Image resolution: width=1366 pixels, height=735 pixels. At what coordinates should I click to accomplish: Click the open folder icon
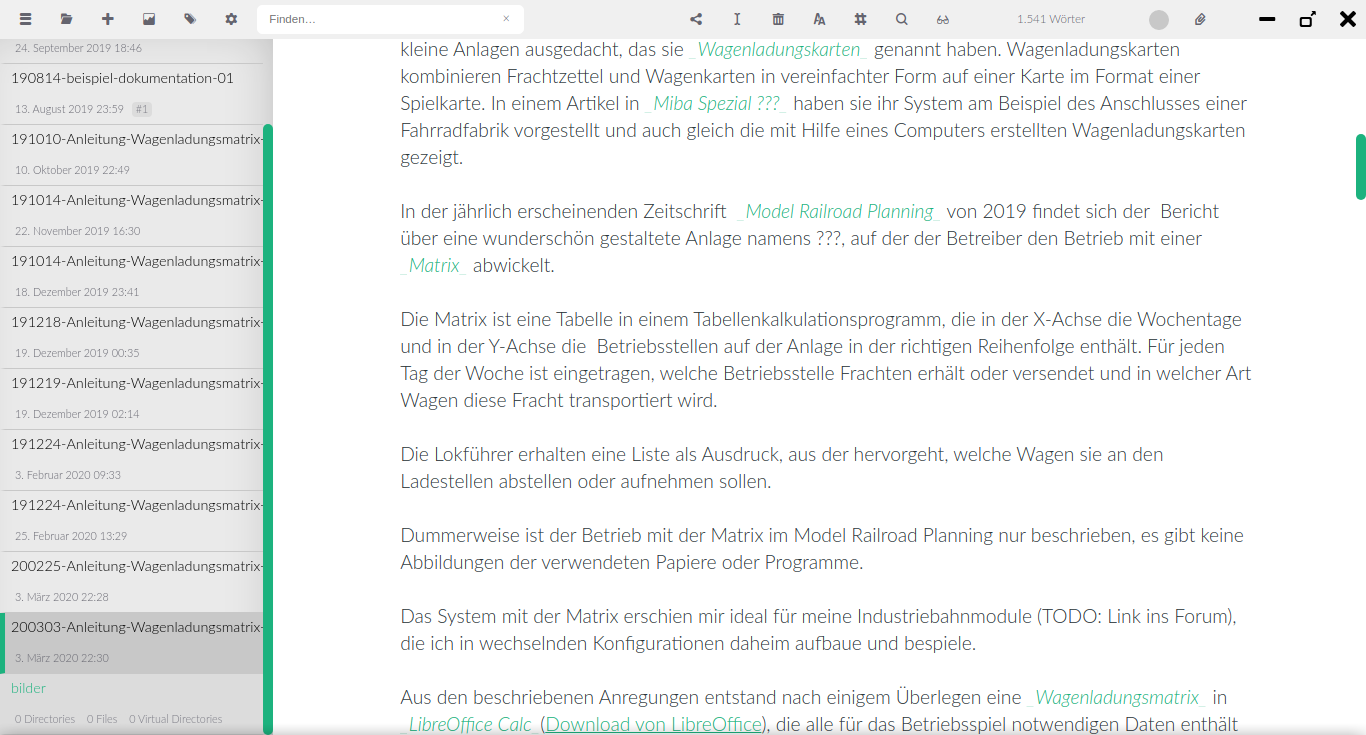tap(66, 19)
